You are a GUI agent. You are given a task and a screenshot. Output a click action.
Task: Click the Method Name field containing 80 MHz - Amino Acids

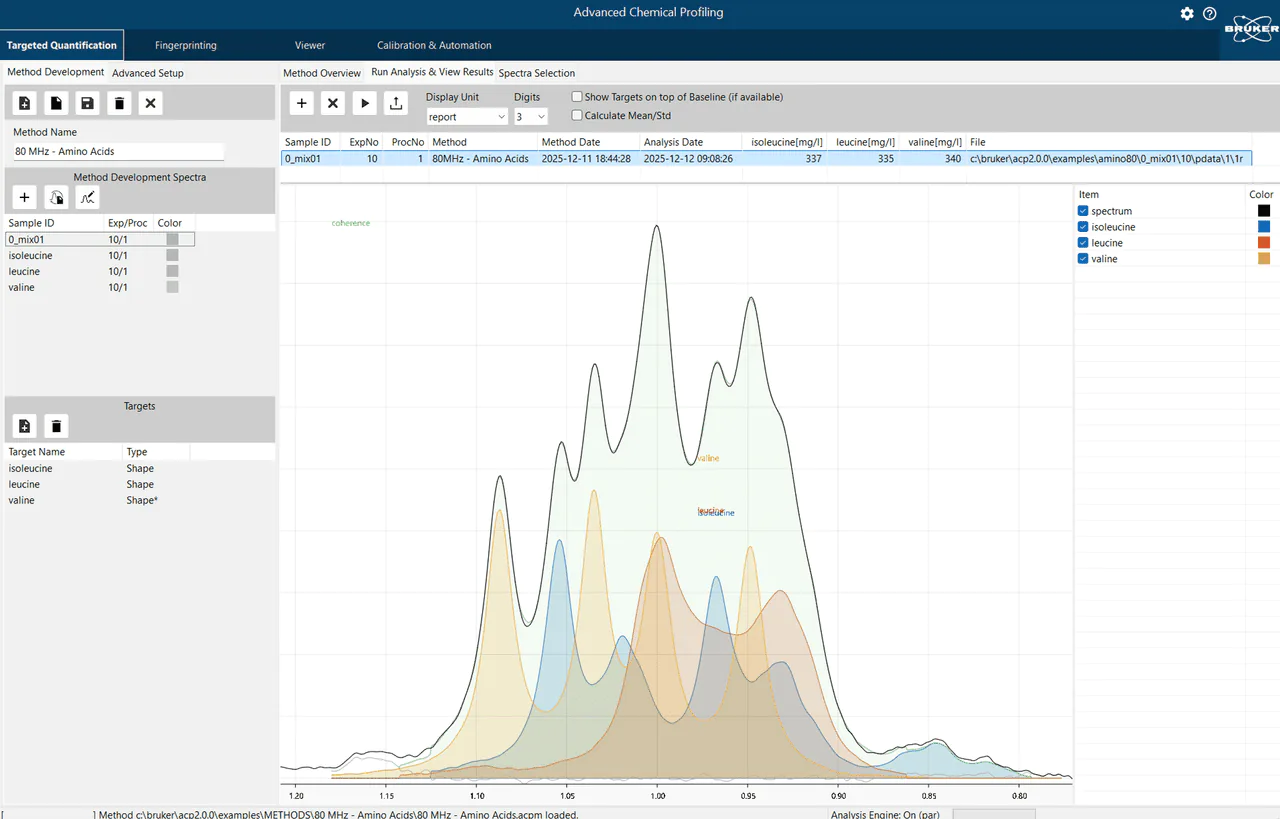tap(118, 151)
